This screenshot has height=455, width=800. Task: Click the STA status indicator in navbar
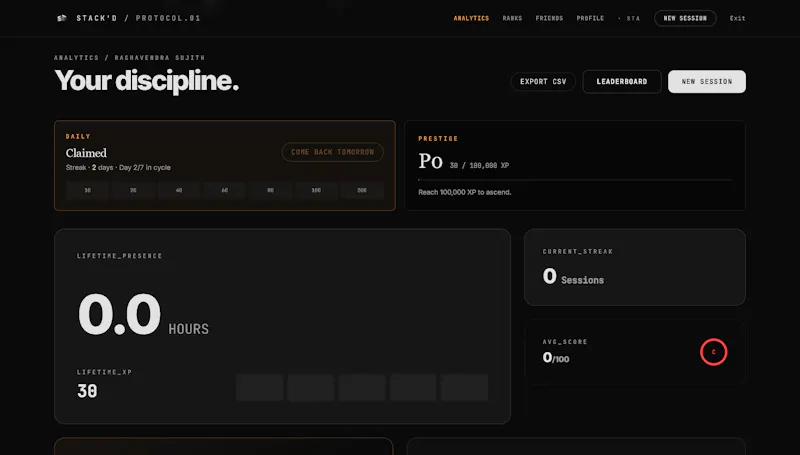click(629, 18)
